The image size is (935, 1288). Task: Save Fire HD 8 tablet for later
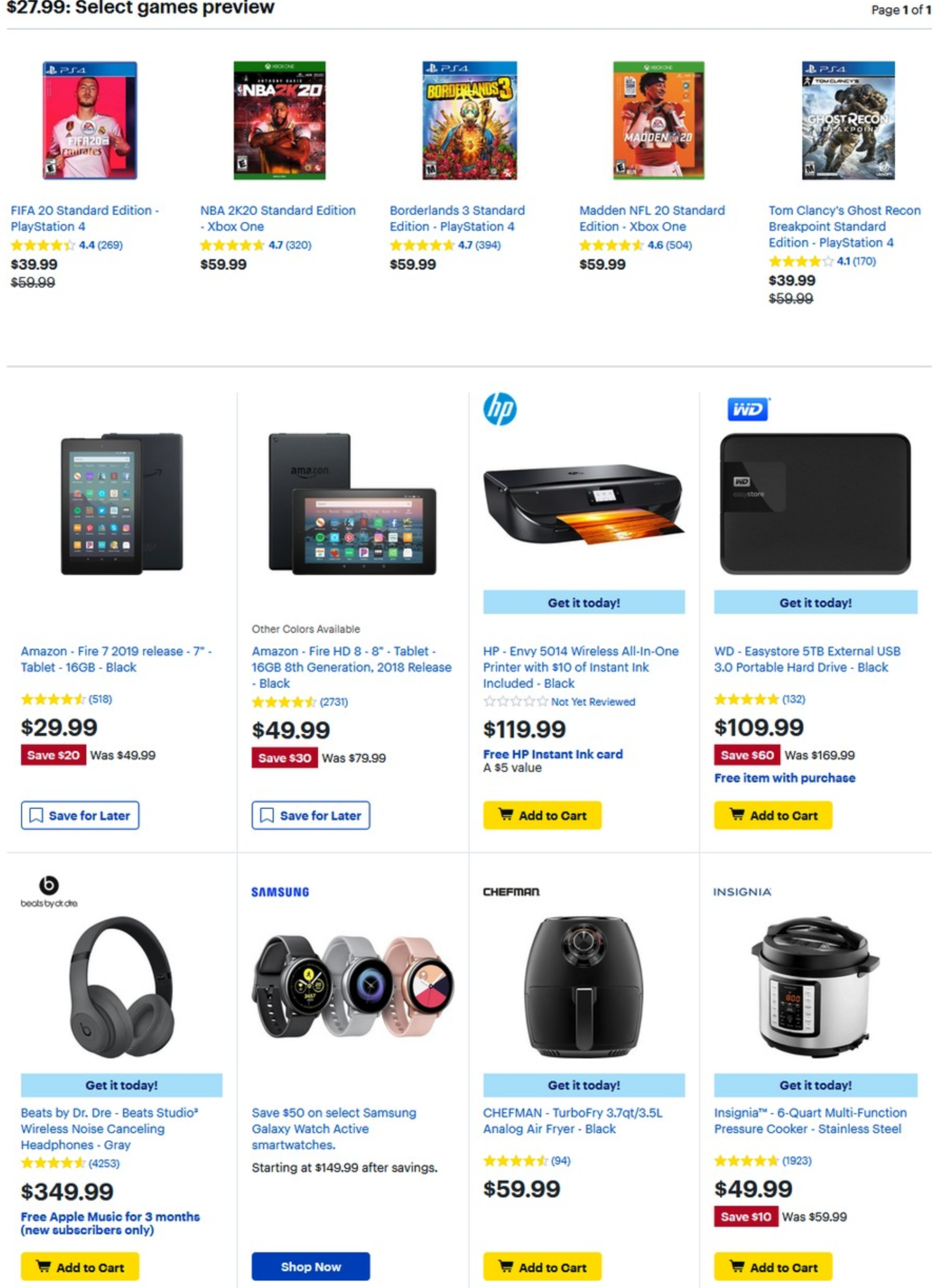pyautogui.click(x=311, y=816)
